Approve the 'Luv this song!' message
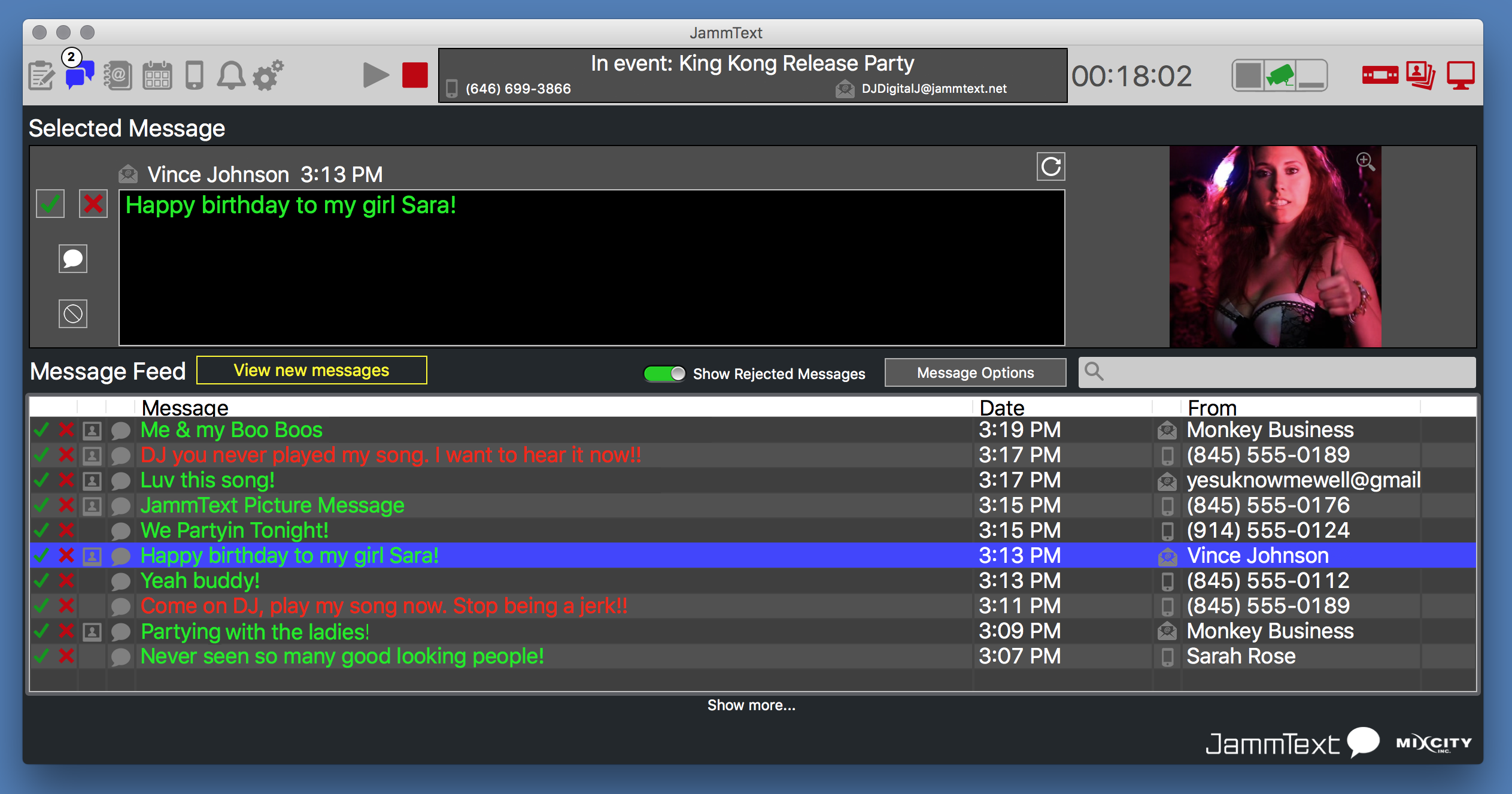This screenshot has width=1512, height=794. click(x=41, y=480)
